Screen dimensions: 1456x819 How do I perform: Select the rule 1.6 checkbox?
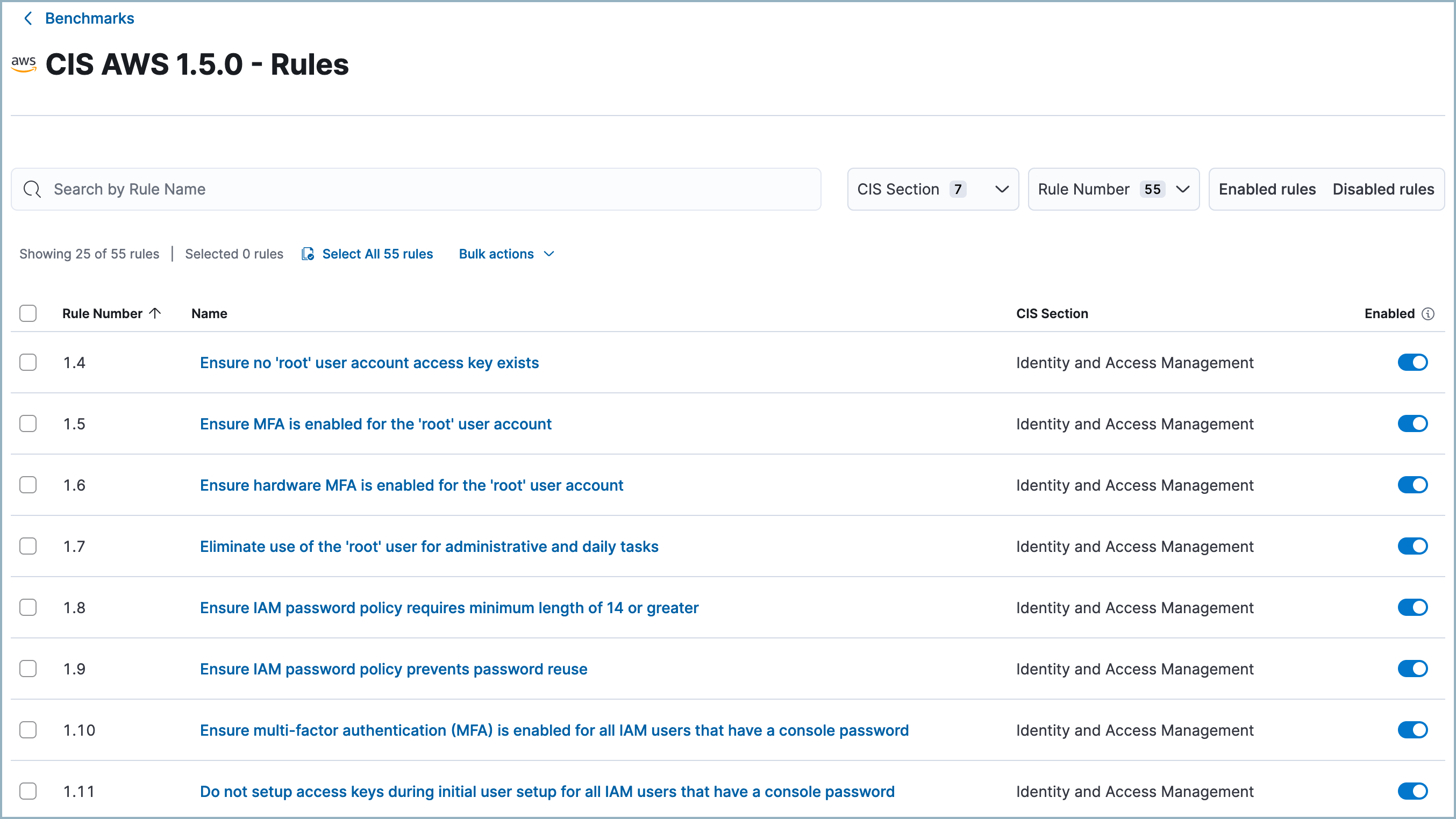[x=28, y=485]
